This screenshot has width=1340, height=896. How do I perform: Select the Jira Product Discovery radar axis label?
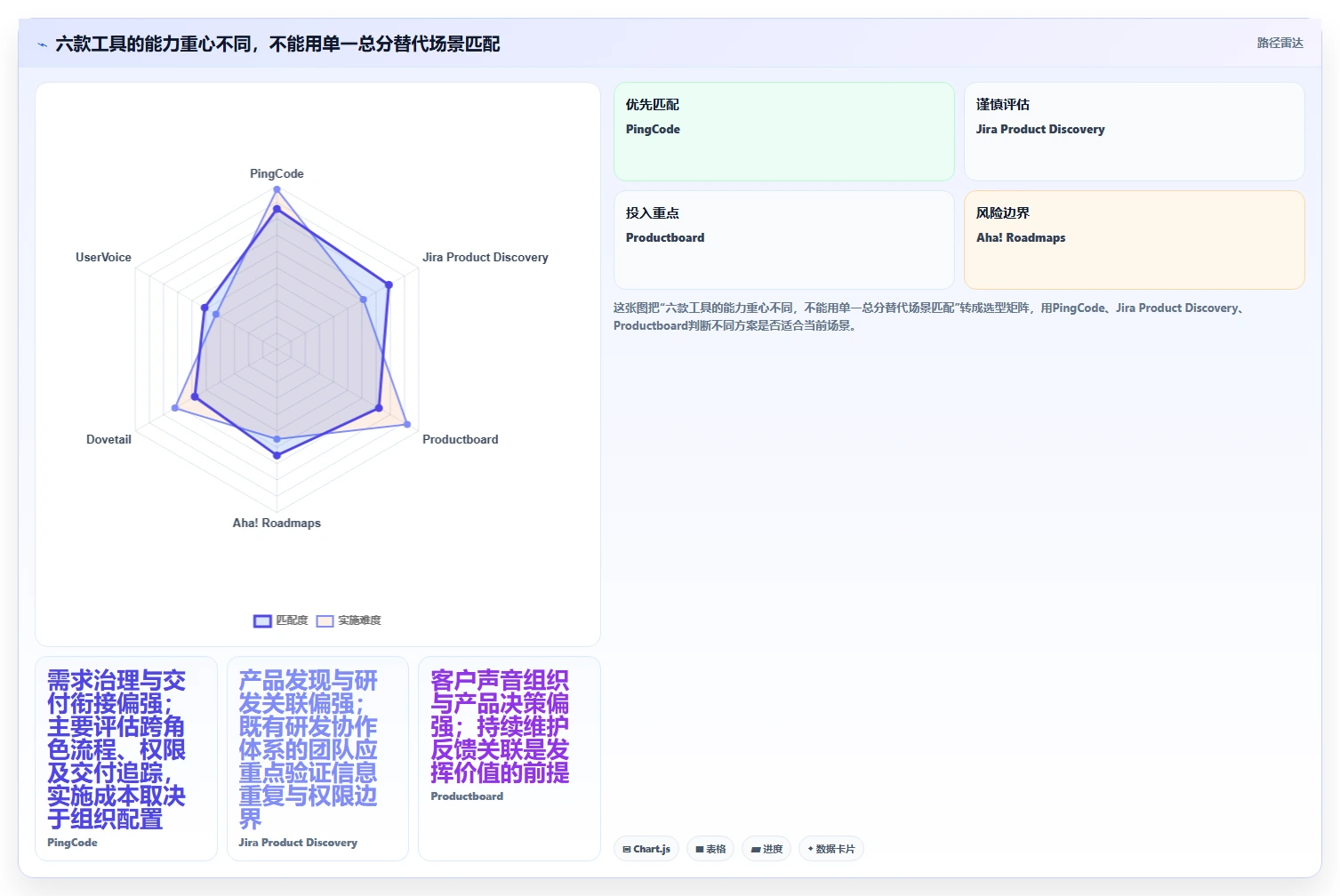tap(485, 257)
